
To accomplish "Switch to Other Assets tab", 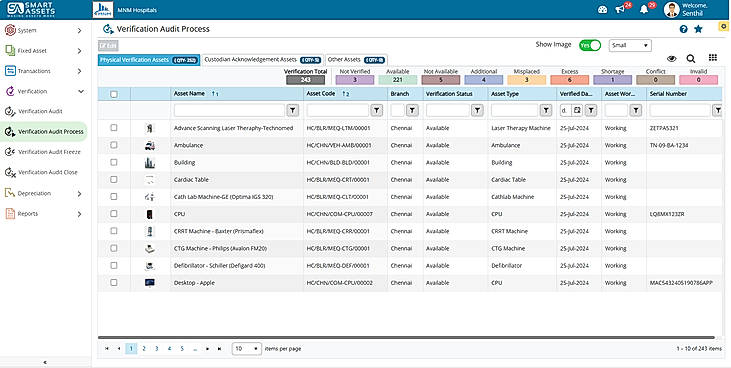I will 356,60.
